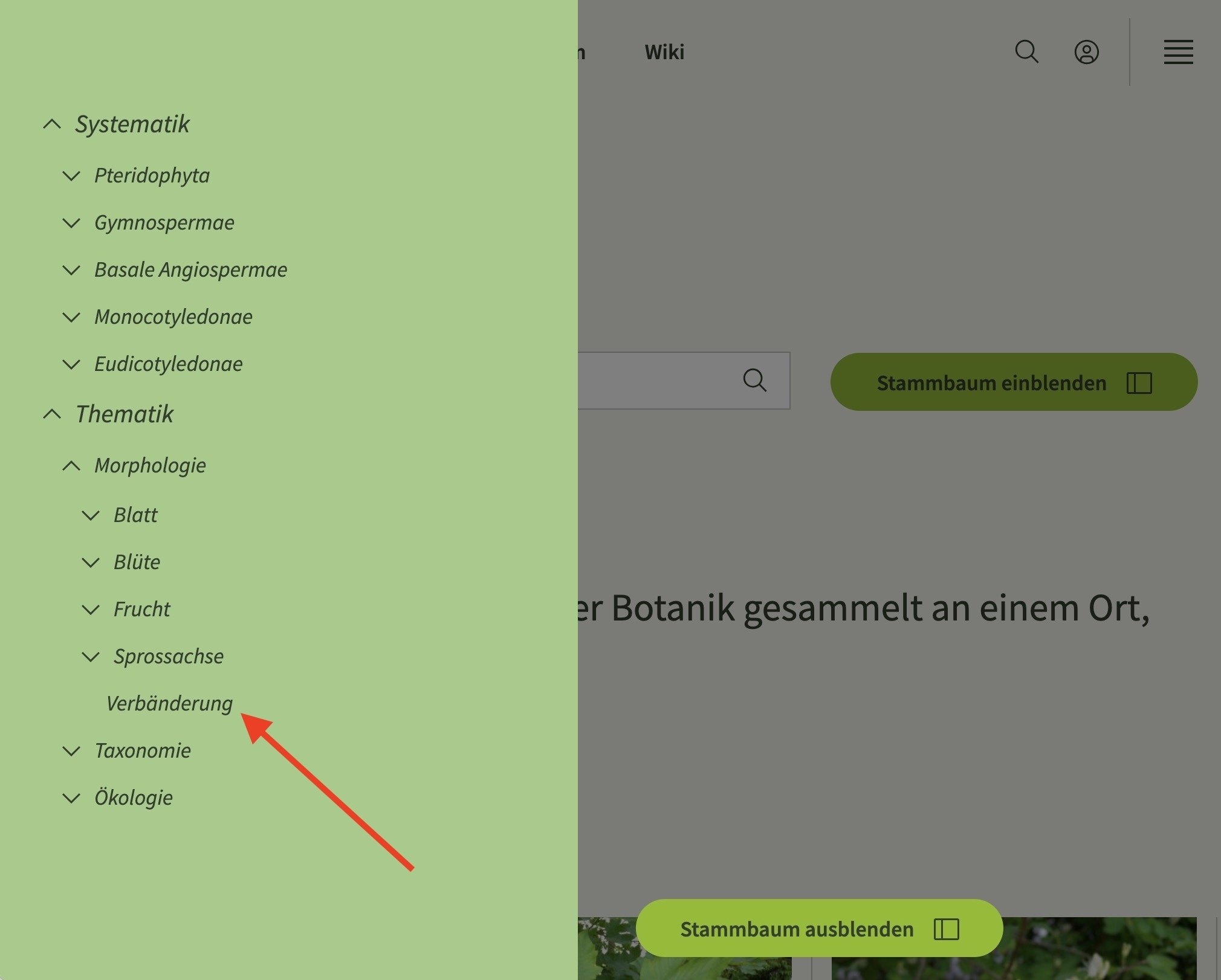Viewport: 1221px width, 980px height.
Task: Open the hamburger menu icon
Action: pos(1178,52)
